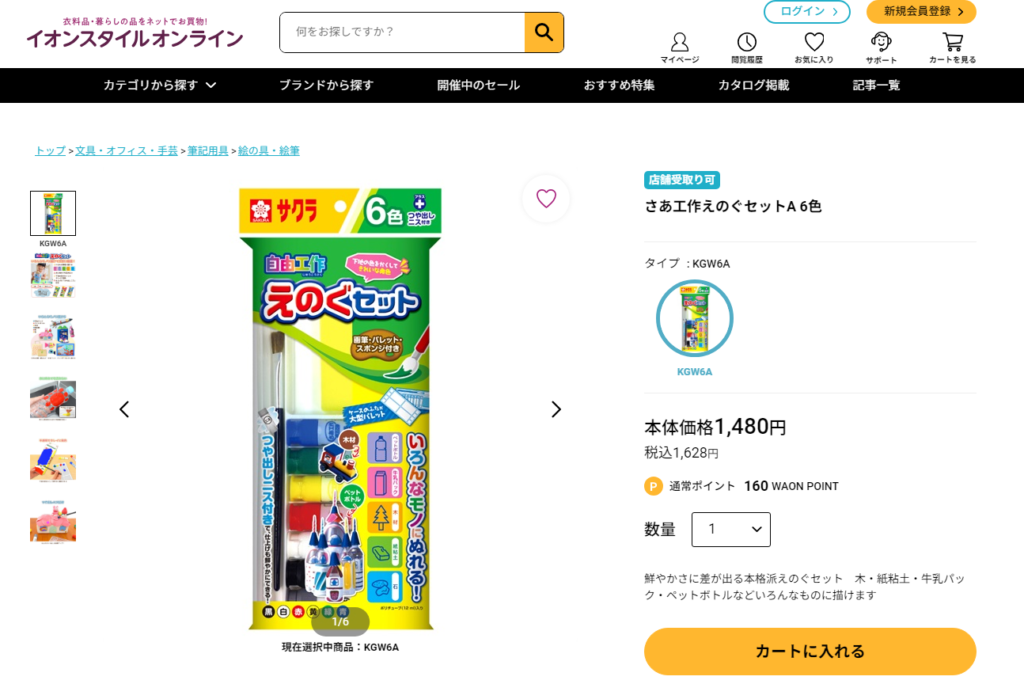
Task: Show next product image arrow
Action: pos(556,410)
